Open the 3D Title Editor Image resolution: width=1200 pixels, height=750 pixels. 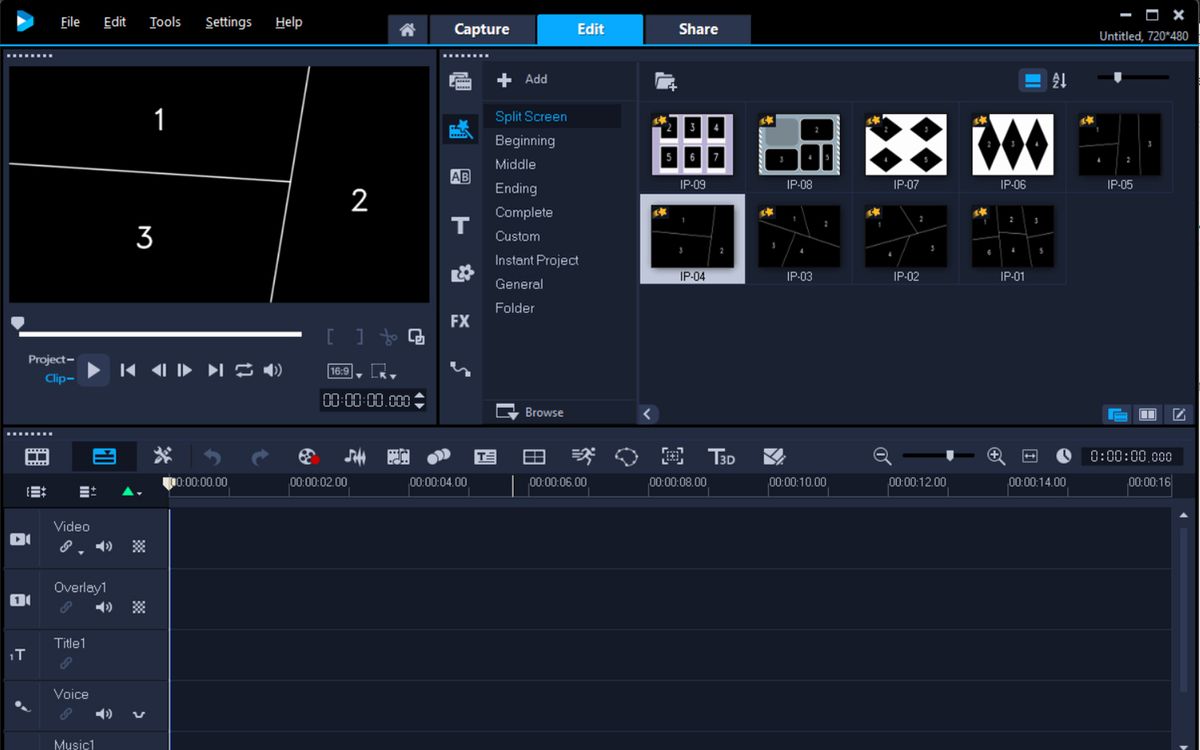722,456
